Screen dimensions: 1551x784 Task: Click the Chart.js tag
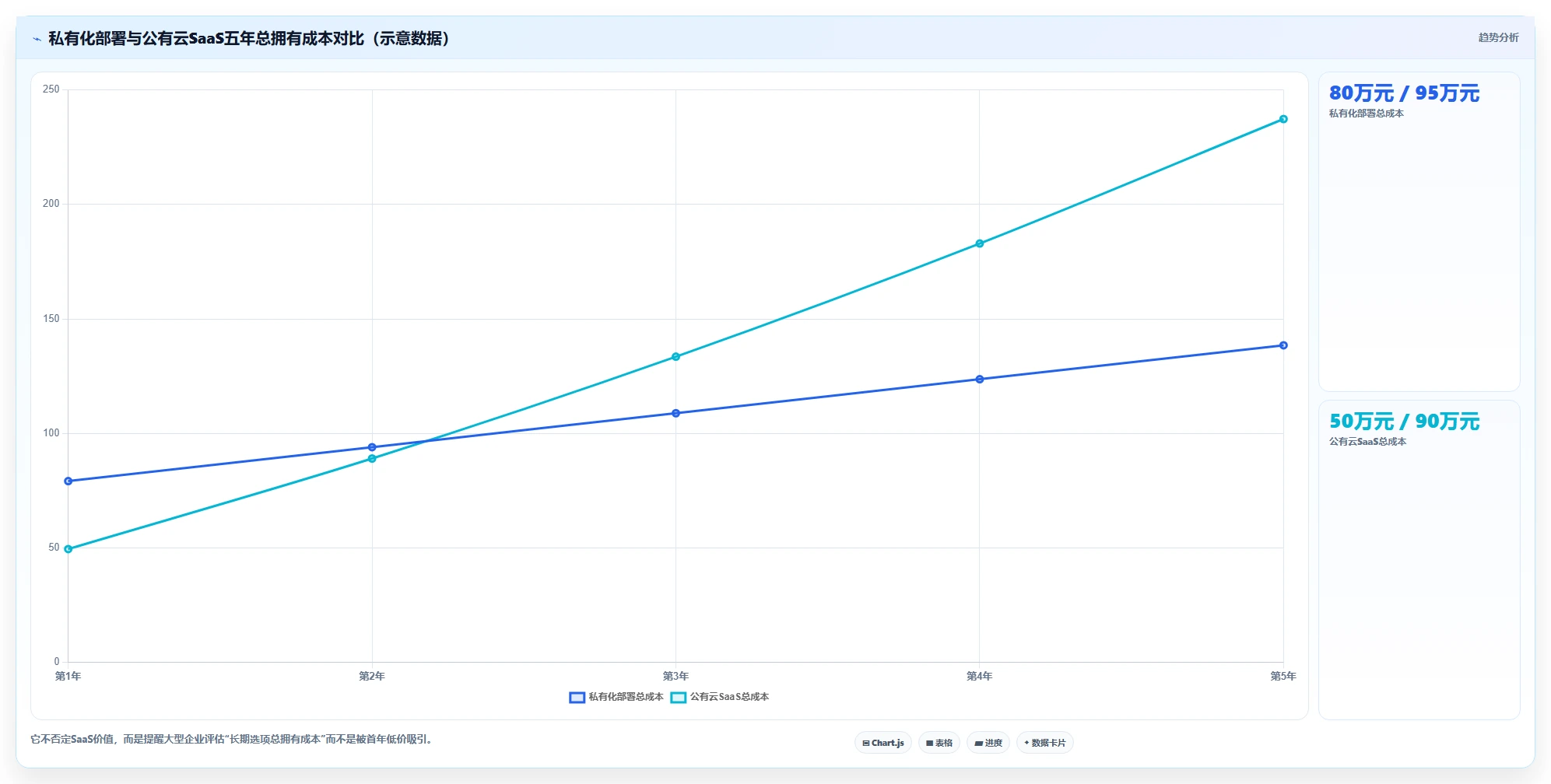coord(883,743)
